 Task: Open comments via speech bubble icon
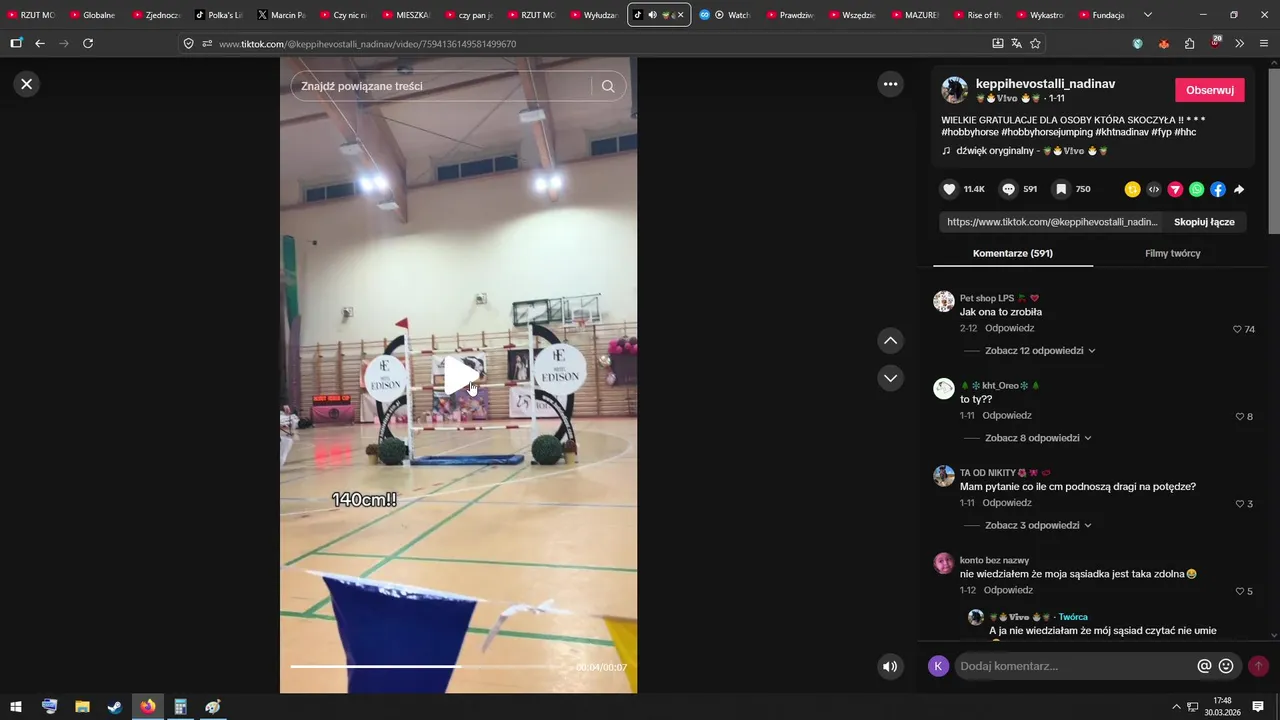[x=1009, y=189]
